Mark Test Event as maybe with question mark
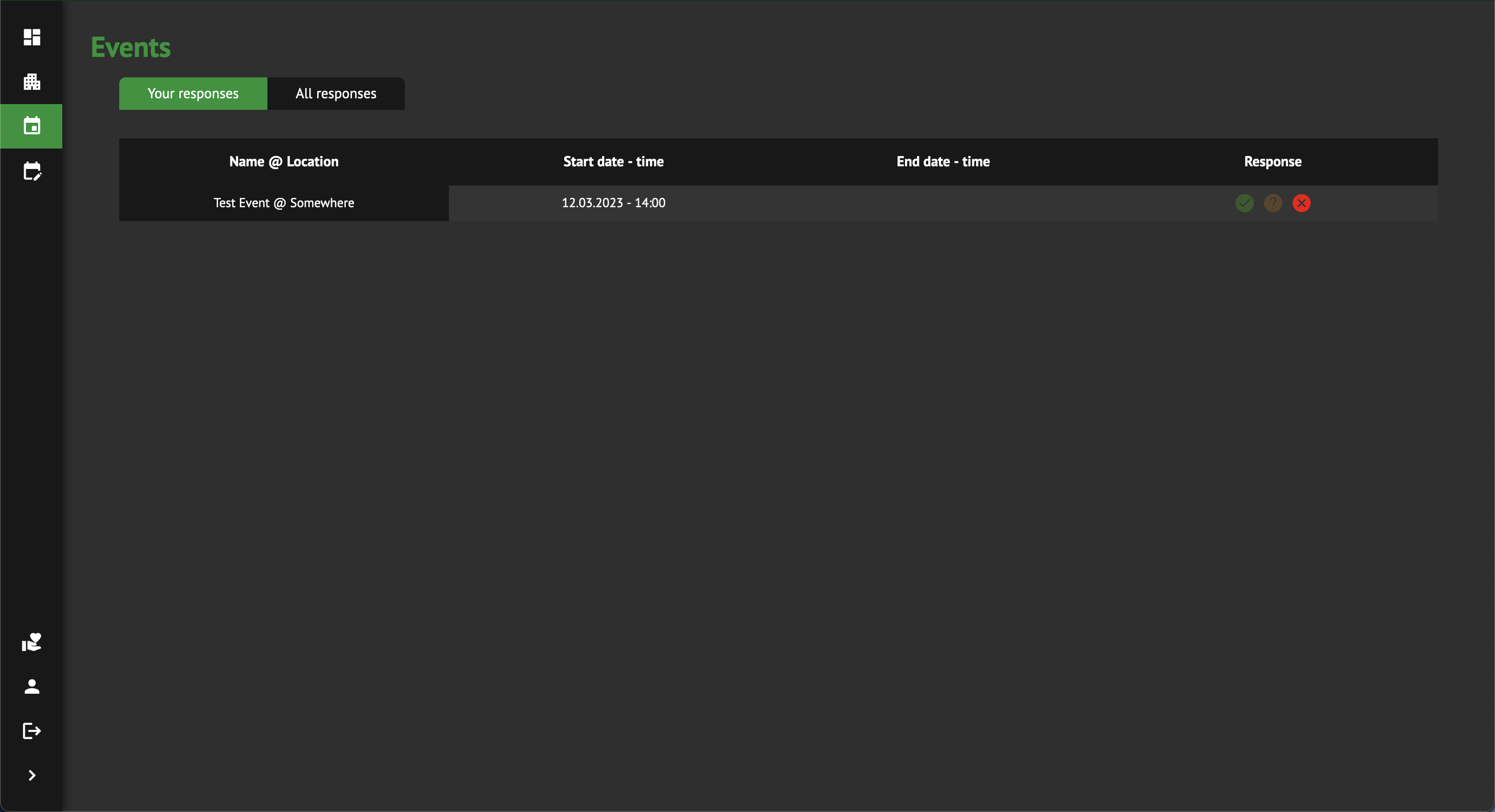Screen dimensions: 1495x812 (1273, 203)
